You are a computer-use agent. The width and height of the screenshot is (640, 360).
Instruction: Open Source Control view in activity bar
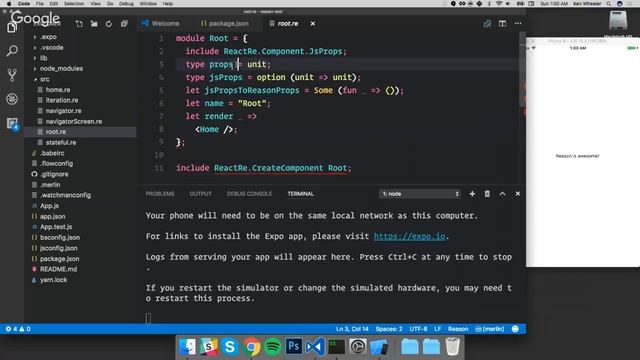[x=12, y=75]
